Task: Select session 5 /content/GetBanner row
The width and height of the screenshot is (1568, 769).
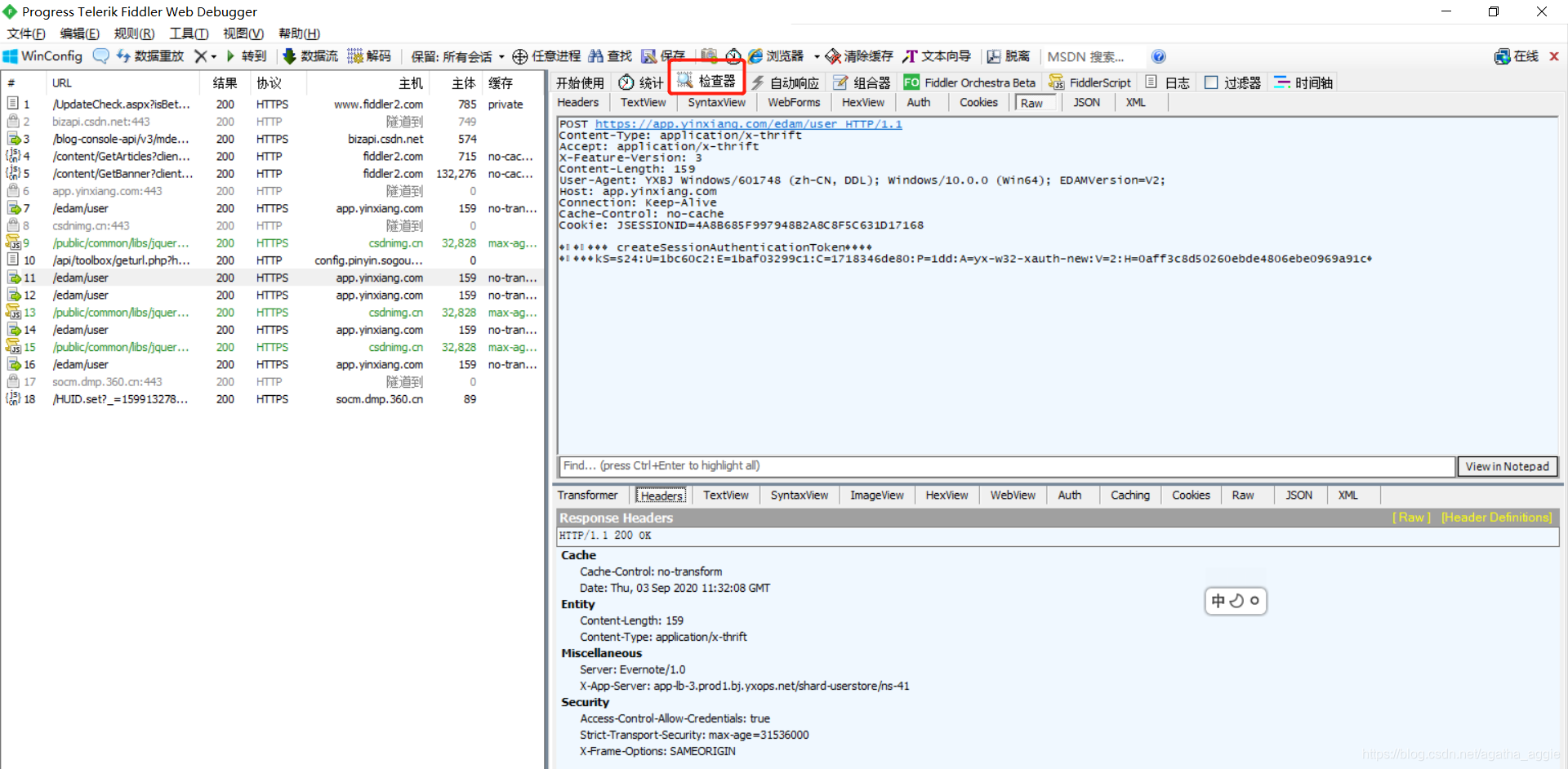Action: point(272,174)
